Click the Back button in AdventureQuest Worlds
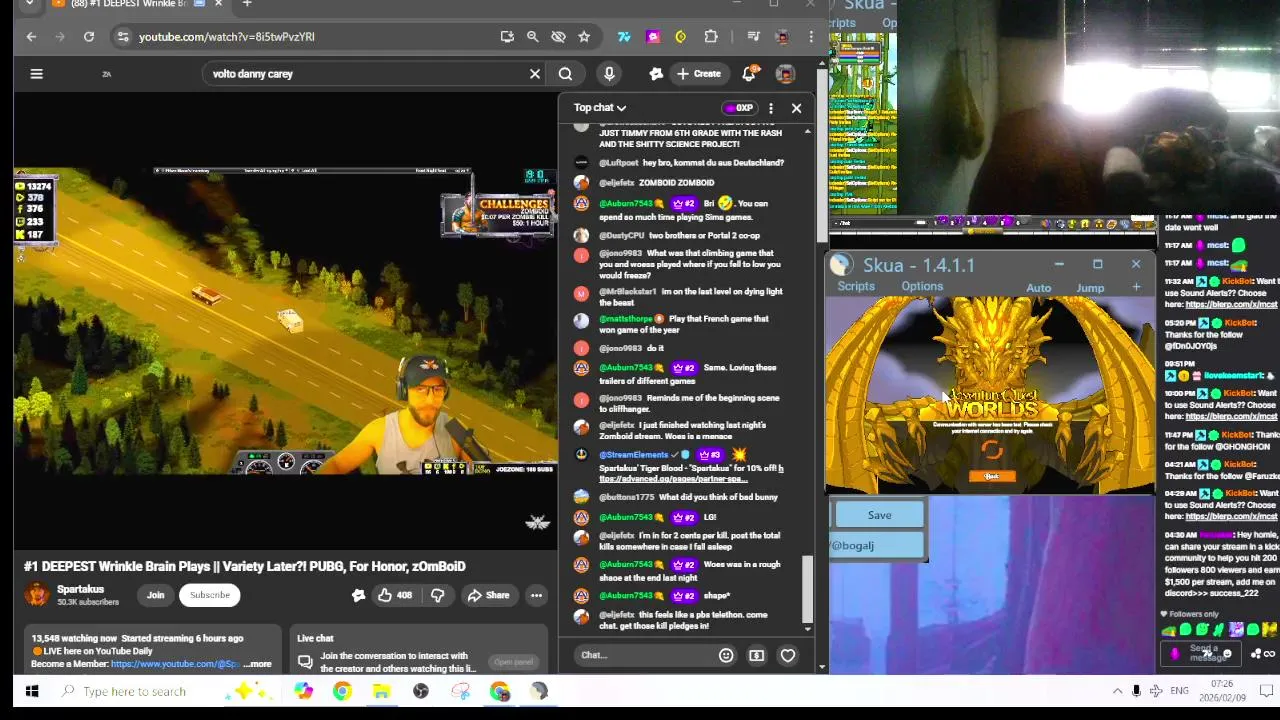The image size is (1280, 720). pos(991,477)
